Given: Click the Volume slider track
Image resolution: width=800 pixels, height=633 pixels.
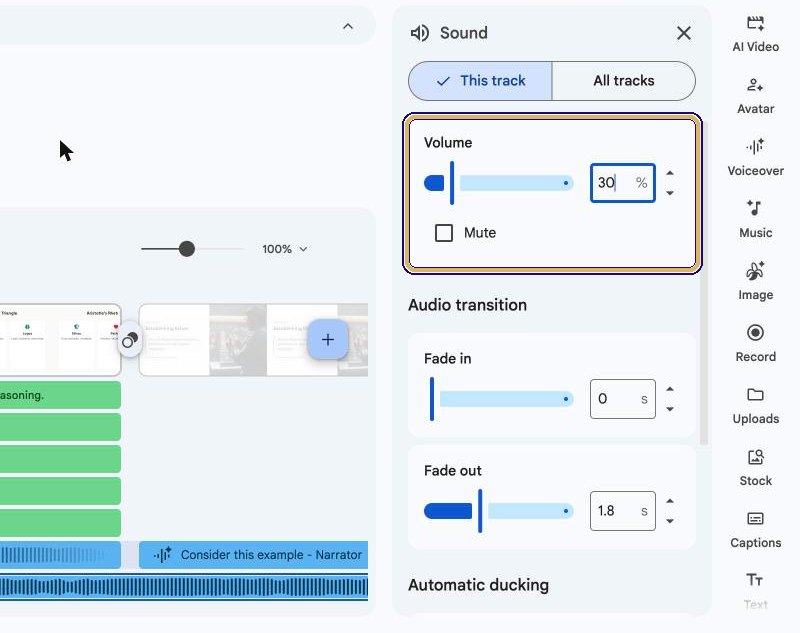Looking at the screenshot, I should point(498,183).
